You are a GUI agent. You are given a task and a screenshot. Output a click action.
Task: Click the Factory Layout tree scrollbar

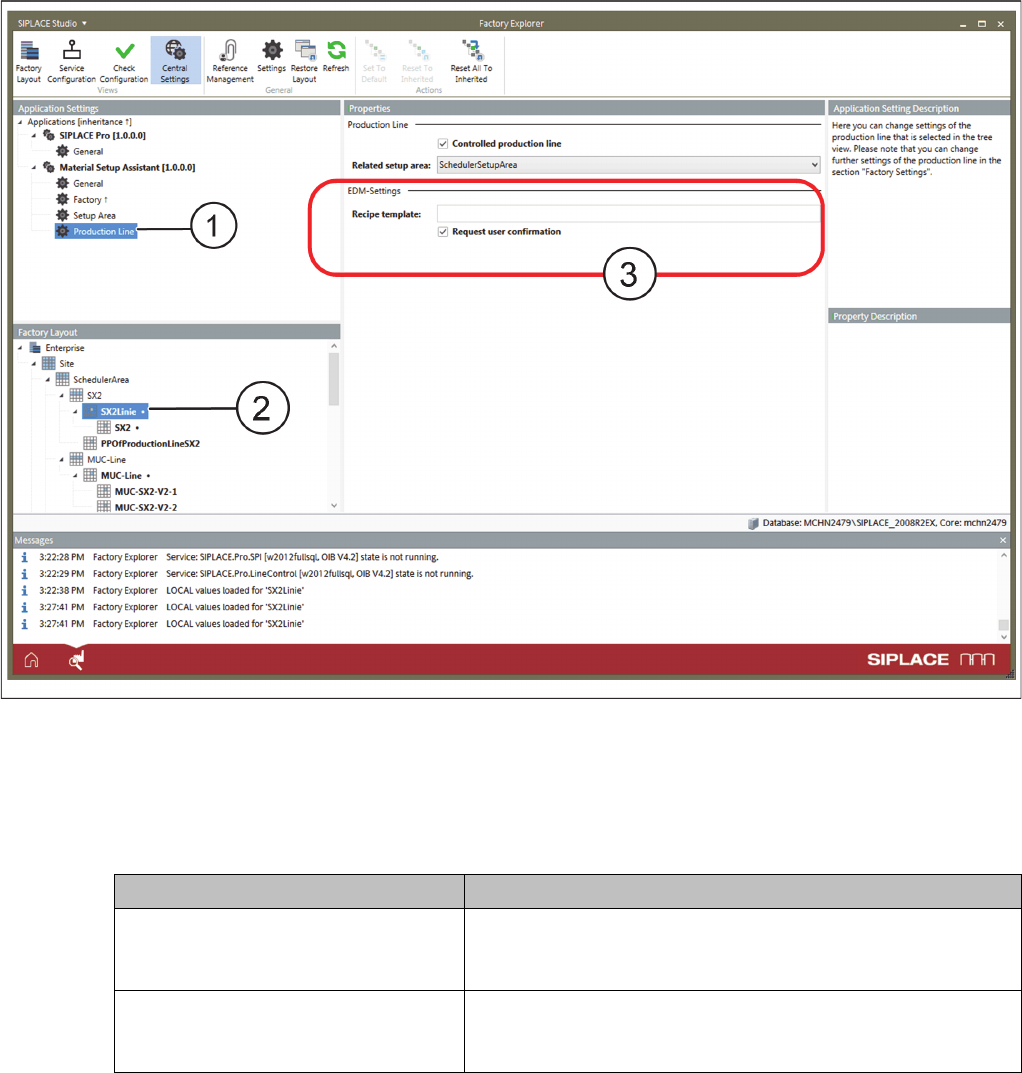[x=334, y=380]
